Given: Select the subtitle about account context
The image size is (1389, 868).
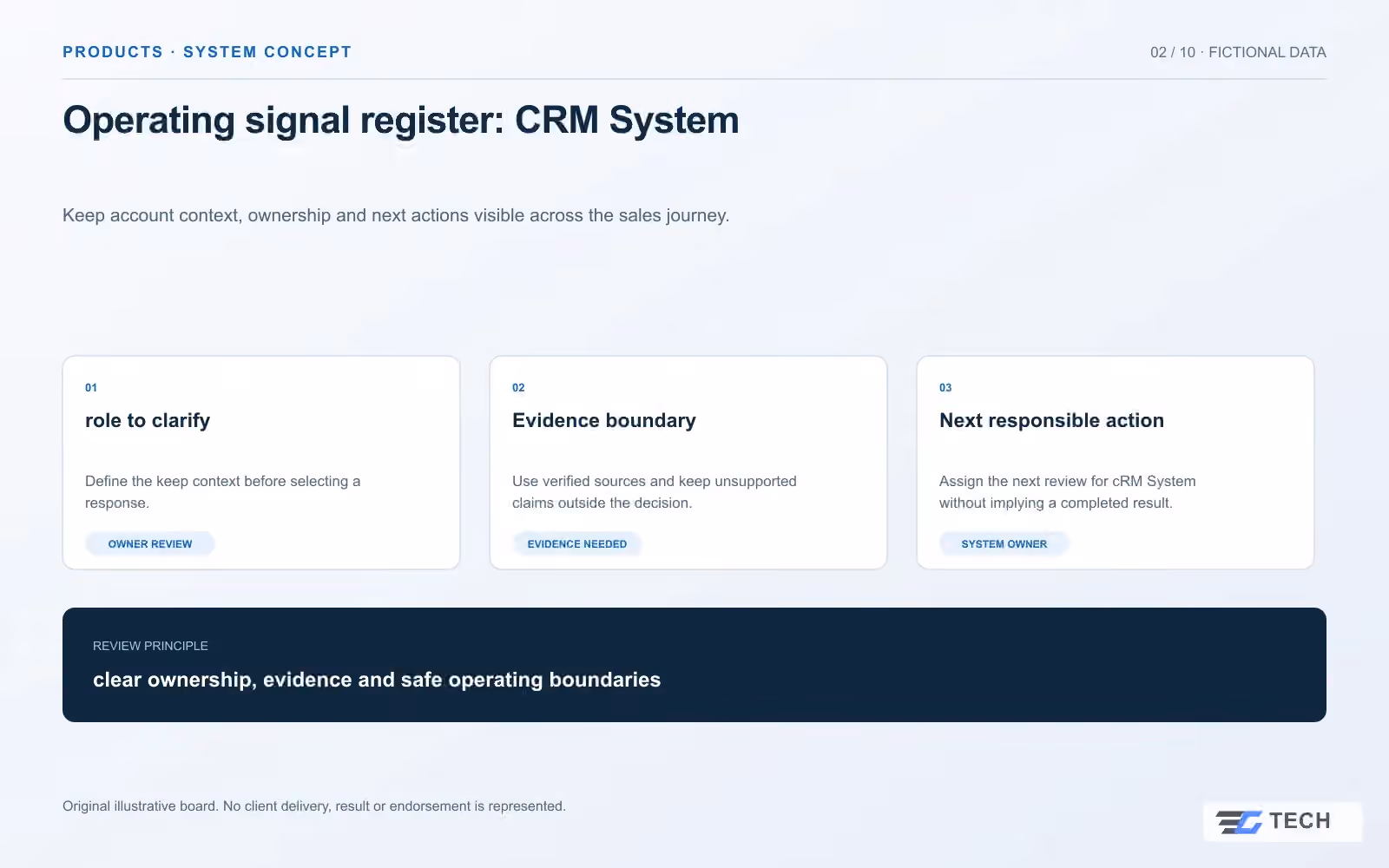Looking at the screenshot, I should coord(396,215).
